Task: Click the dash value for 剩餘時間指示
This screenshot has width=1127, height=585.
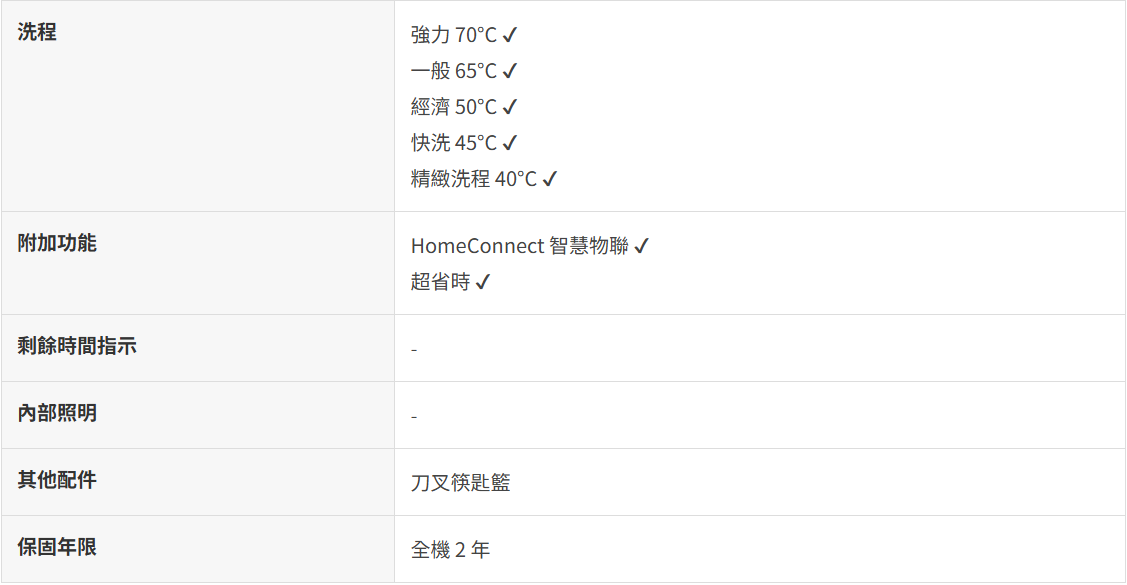Action: tap(414, 350)
